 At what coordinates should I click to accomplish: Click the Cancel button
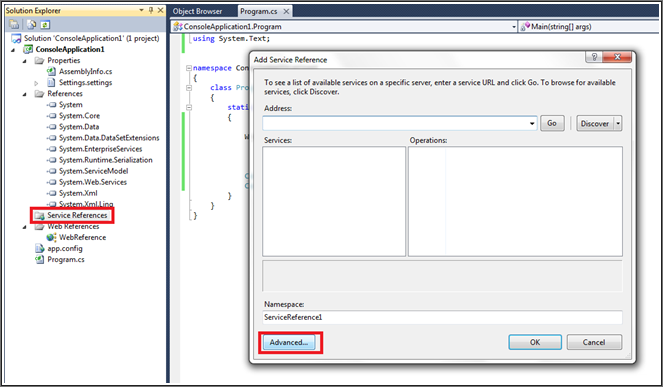pyautogui.click(x=594, y=342)
